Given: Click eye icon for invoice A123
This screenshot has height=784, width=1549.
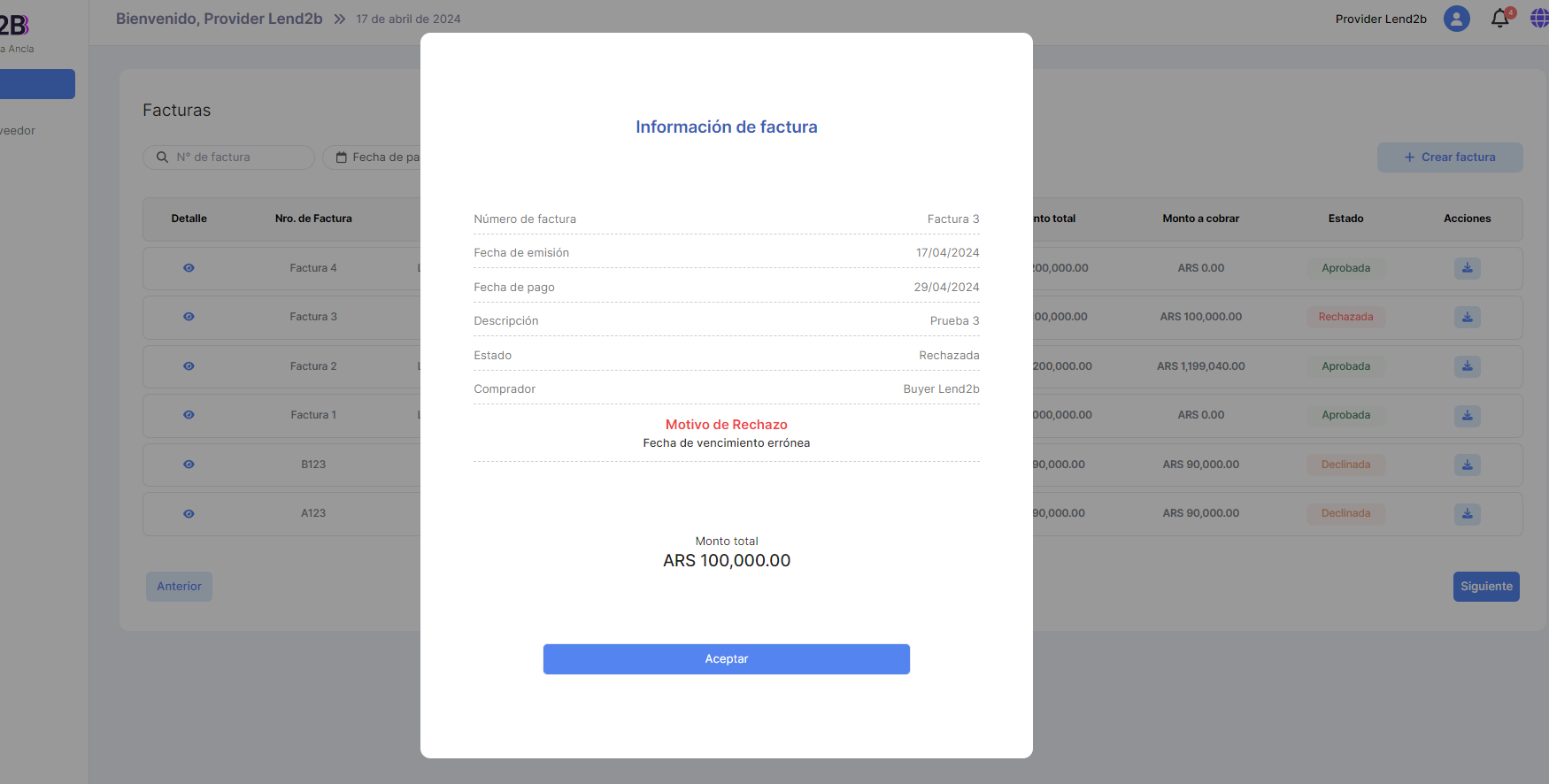Looking at the screenshot, I should point(189,513).
